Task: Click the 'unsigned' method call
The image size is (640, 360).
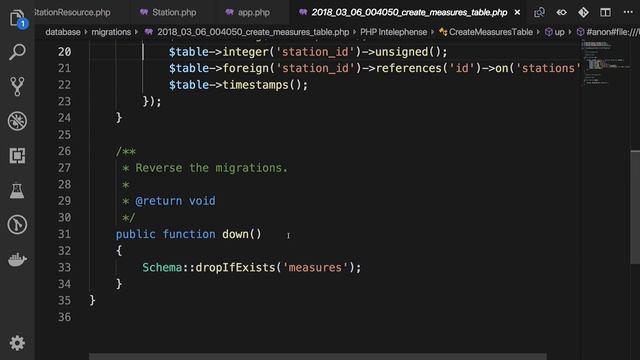Action: 402,52
